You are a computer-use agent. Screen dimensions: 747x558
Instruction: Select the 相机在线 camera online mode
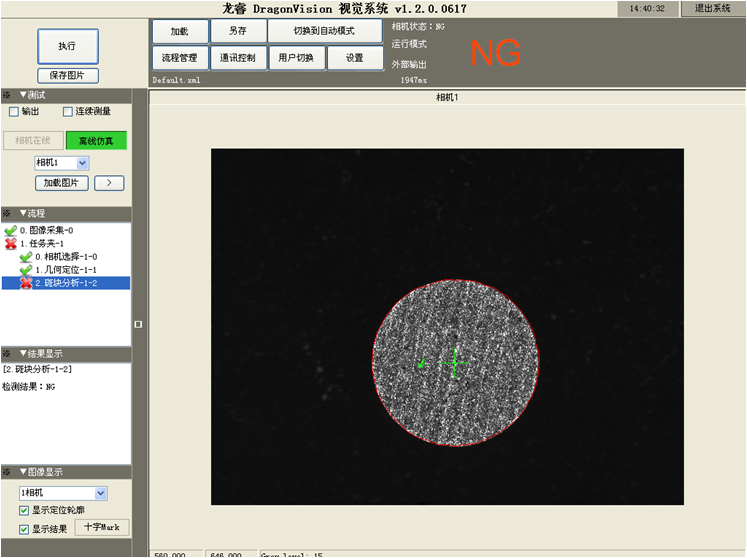[33, 141]
